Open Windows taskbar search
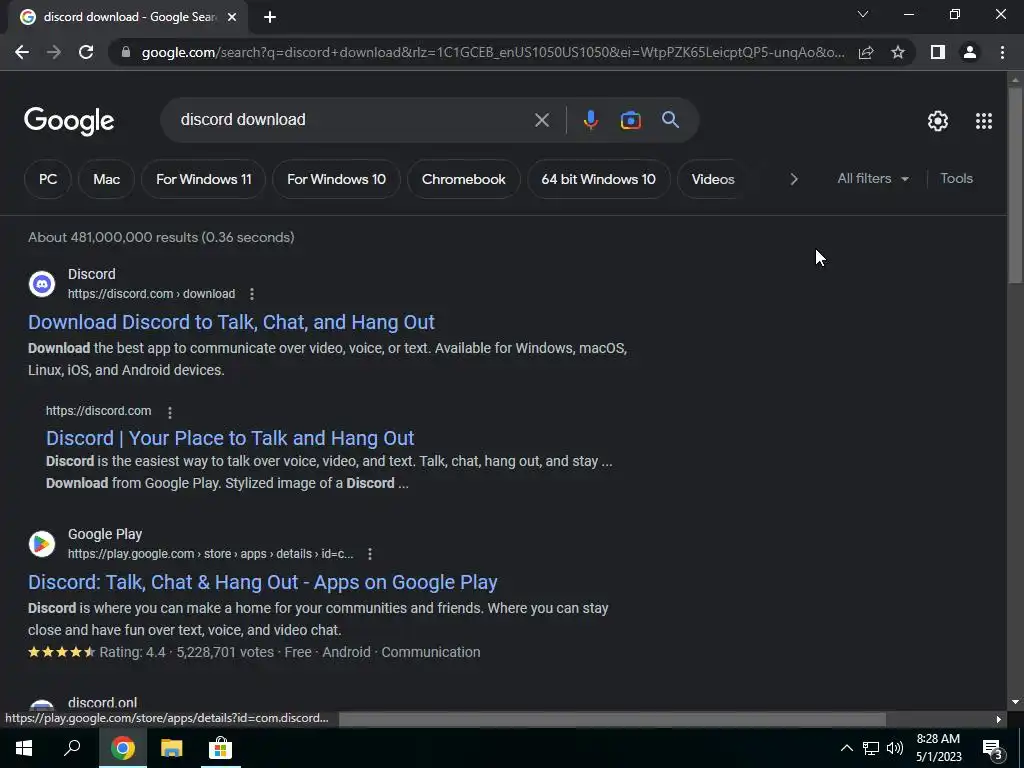 [x=72, y=748]
